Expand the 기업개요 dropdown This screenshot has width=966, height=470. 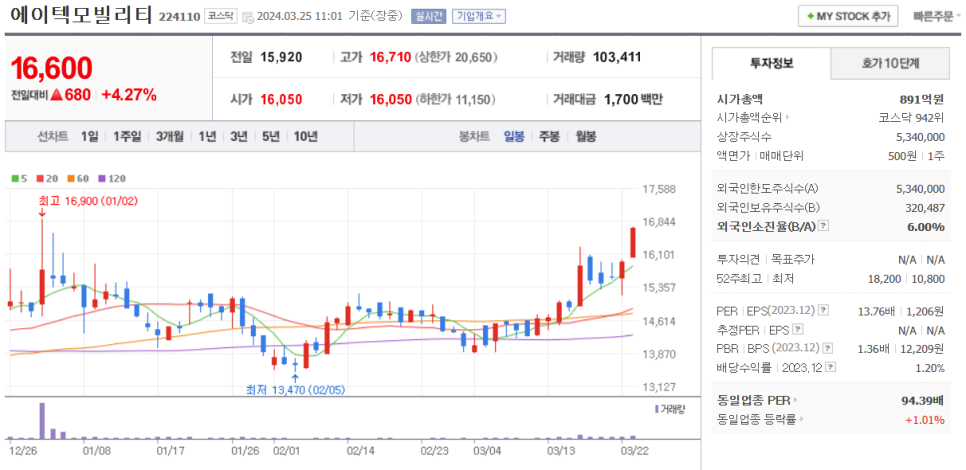pyautogui.click(x=479, y=17)
